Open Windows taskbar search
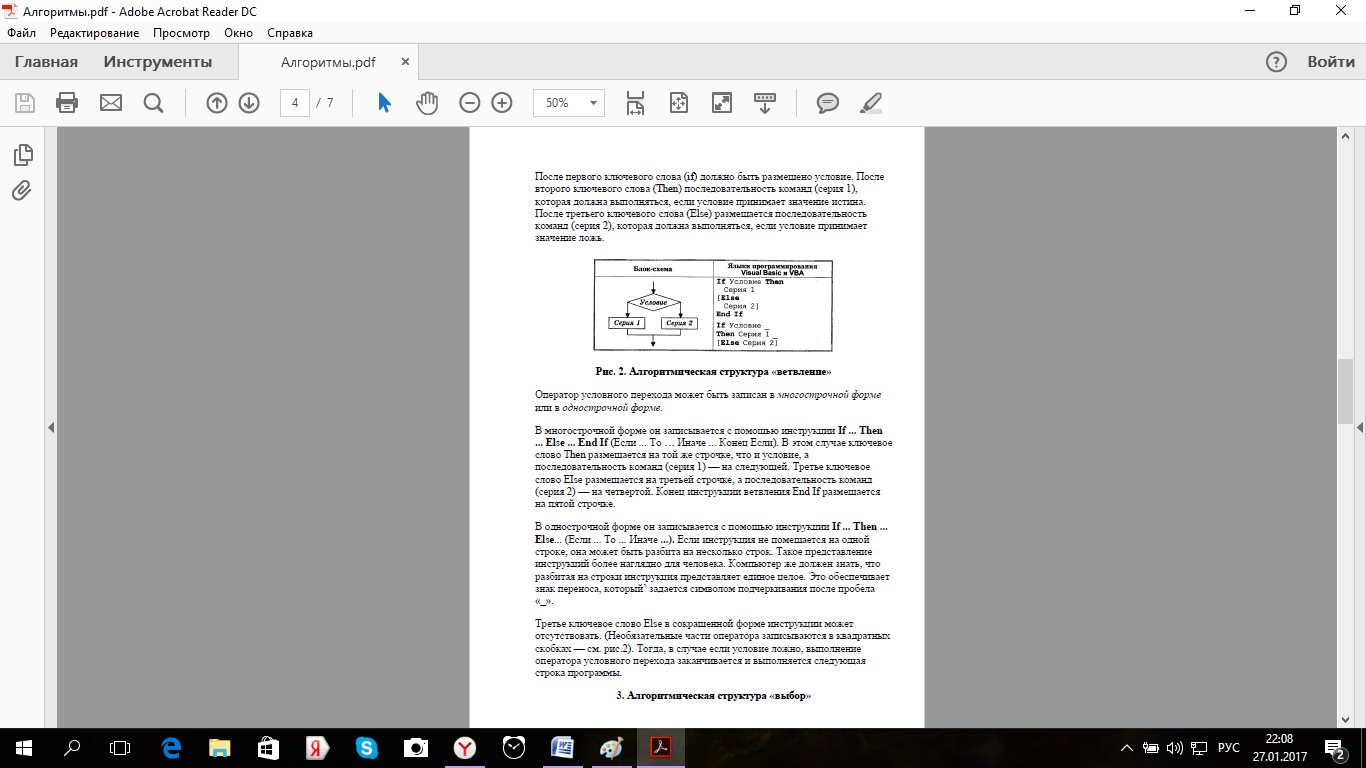 [x=72, y=748]
